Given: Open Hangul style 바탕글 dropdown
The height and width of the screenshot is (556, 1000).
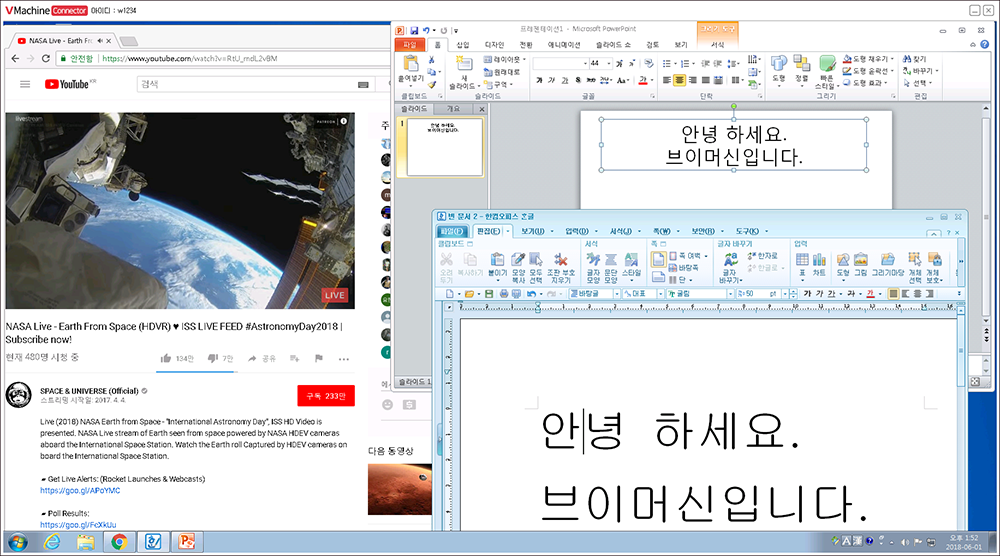Looking at the screenshot, I should (x=617, y=294).
